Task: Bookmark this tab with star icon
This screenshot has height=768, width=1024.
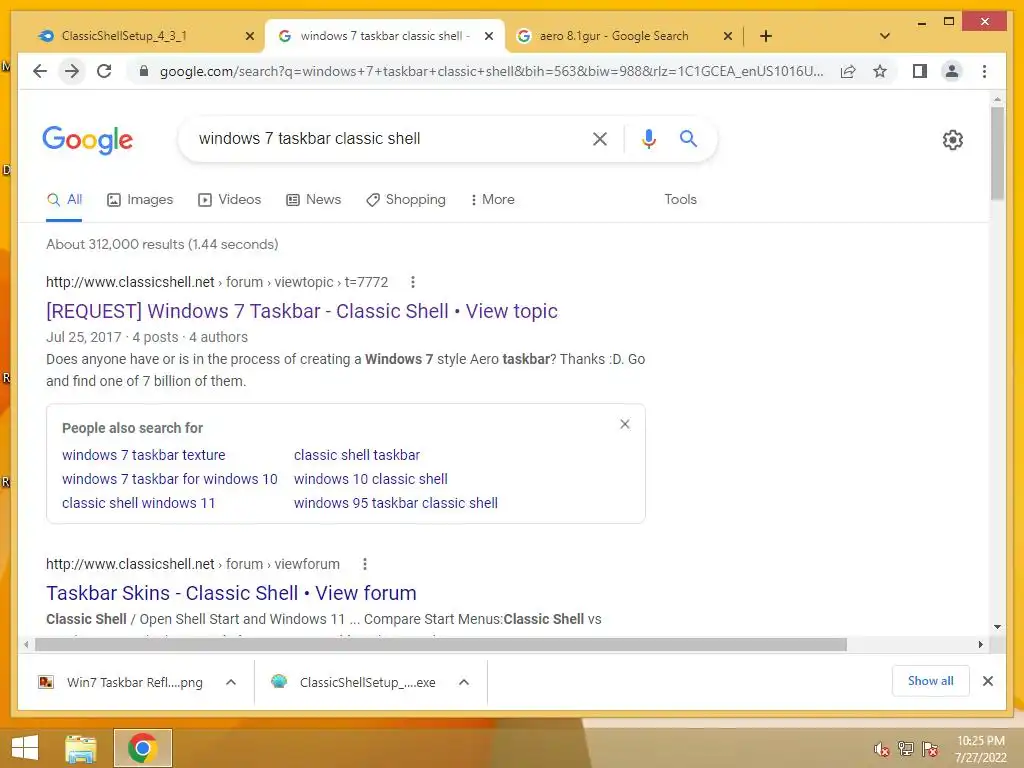Action: [x=880, y=71]
